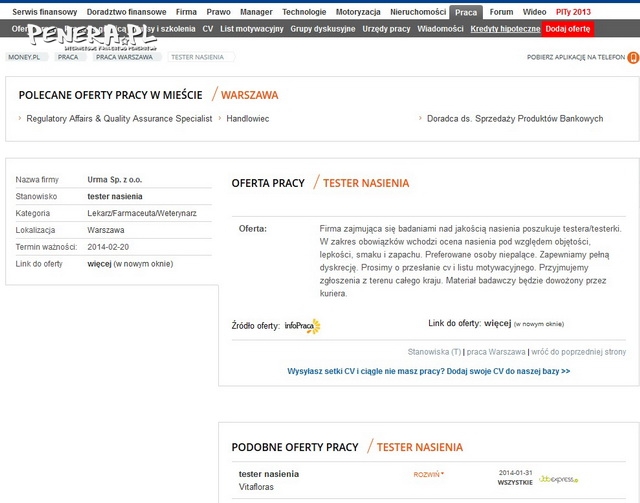
Task: Expand the ROZWIŃ details for Vitafloras offer
Action: click(429, 474)
